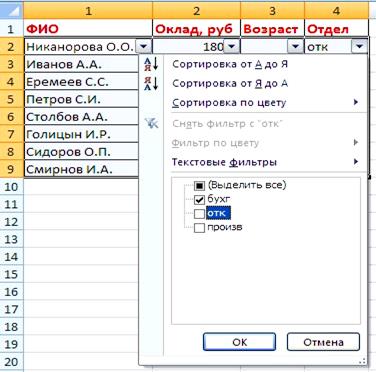Screen dimensions: 376x372
Task: Enable the произв checkbox
Action: (x=199, y=228)
